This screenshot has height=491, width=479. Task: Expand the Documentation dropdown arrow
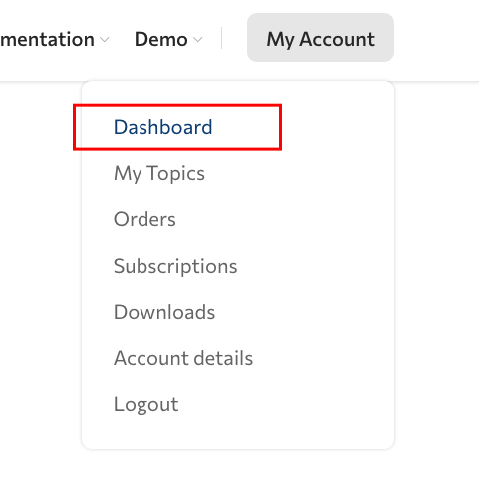point(105,40)
